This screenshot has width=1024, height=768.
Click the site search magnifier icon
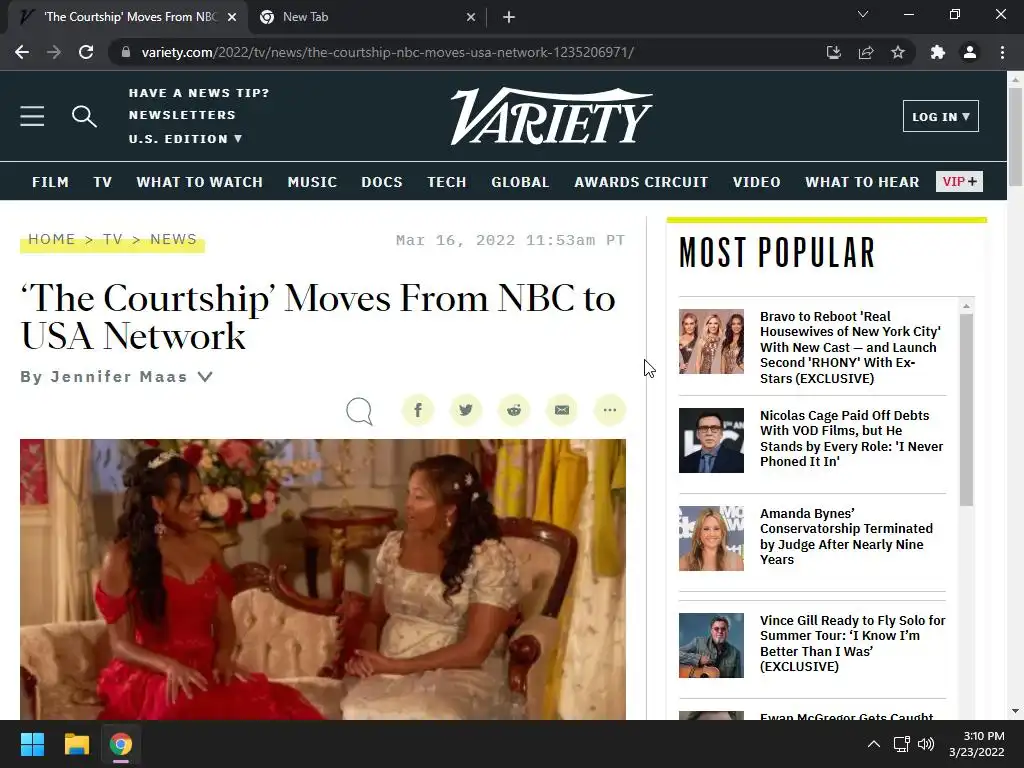pos(84,116)
